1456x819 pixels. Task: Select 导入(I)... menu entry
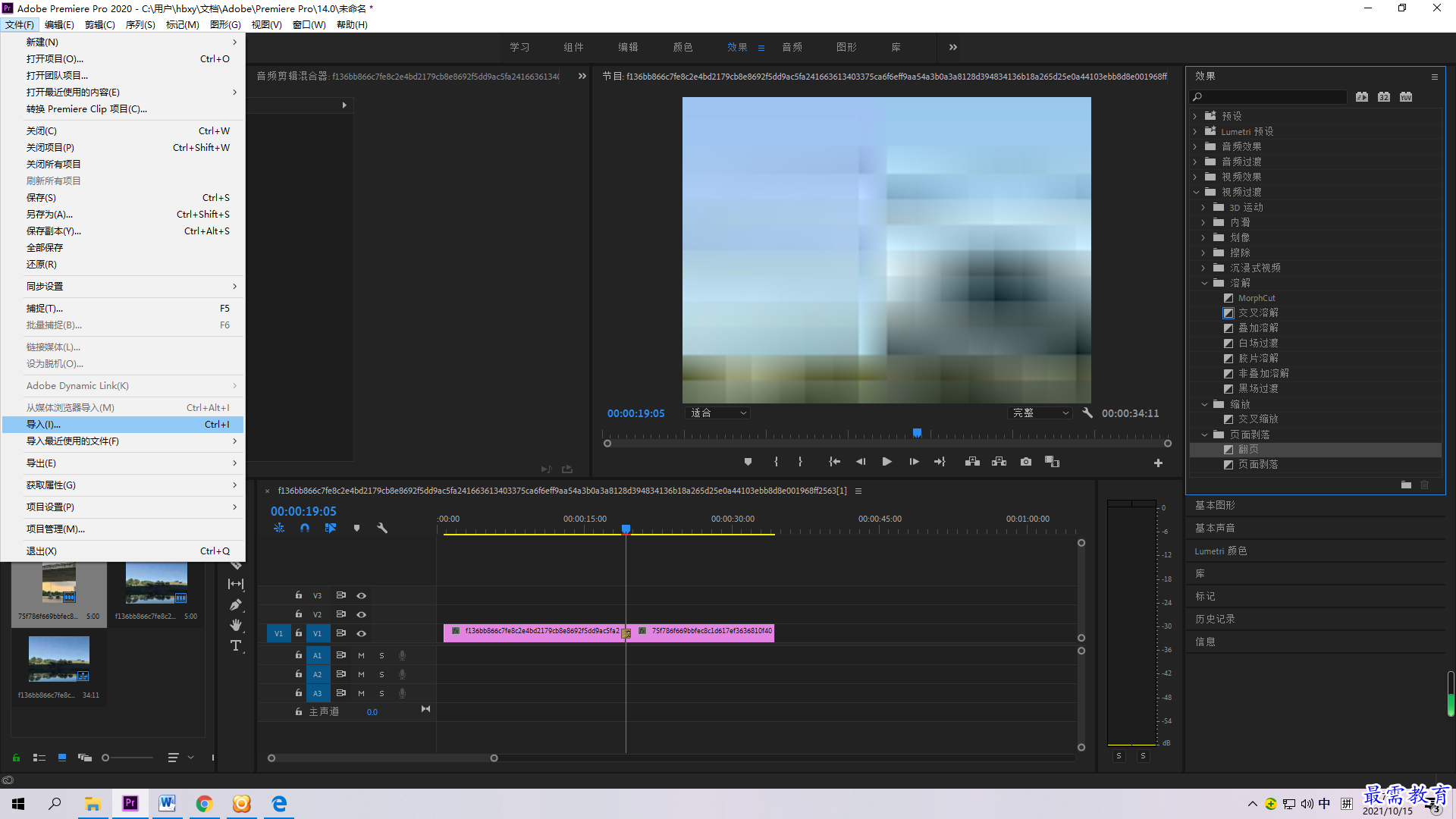coord(123,425)
